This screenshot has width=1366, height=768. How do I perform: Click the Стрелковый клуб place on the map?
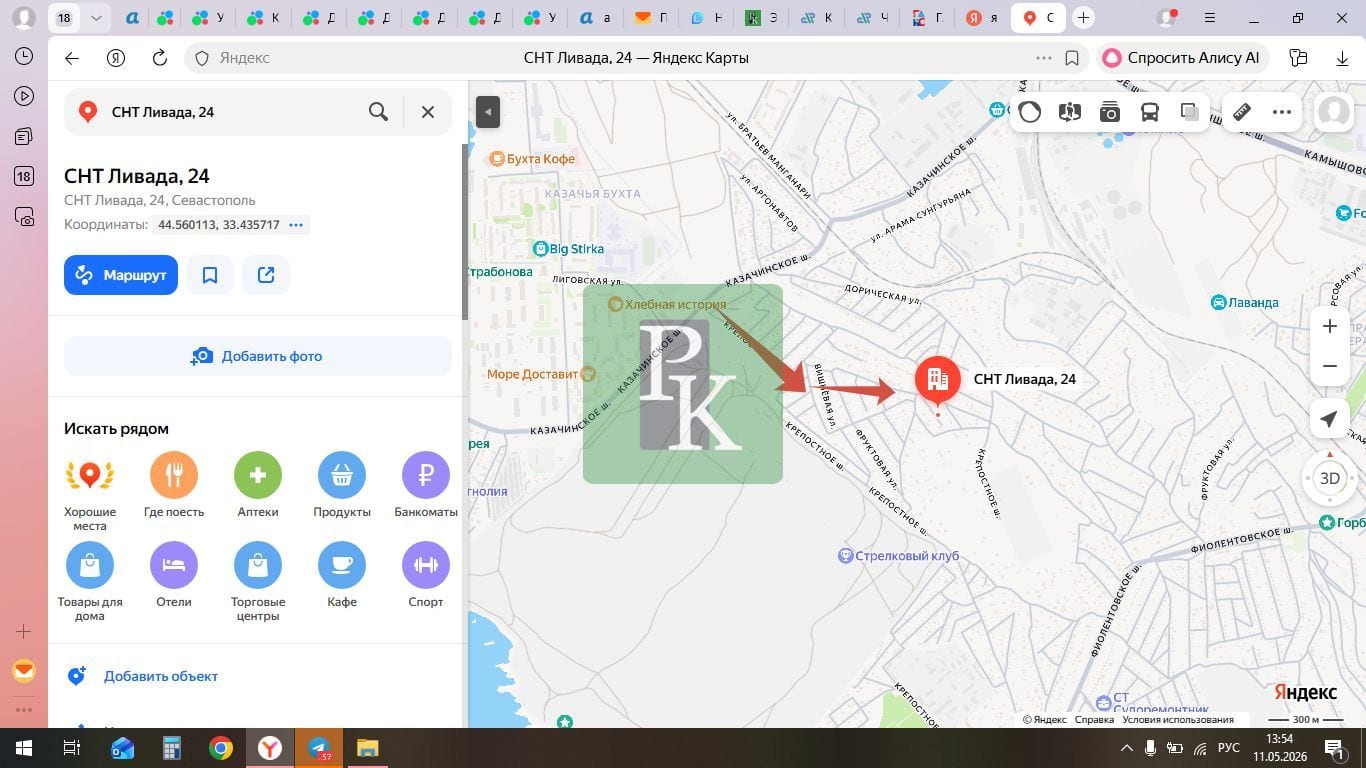[x=898, y=556]
